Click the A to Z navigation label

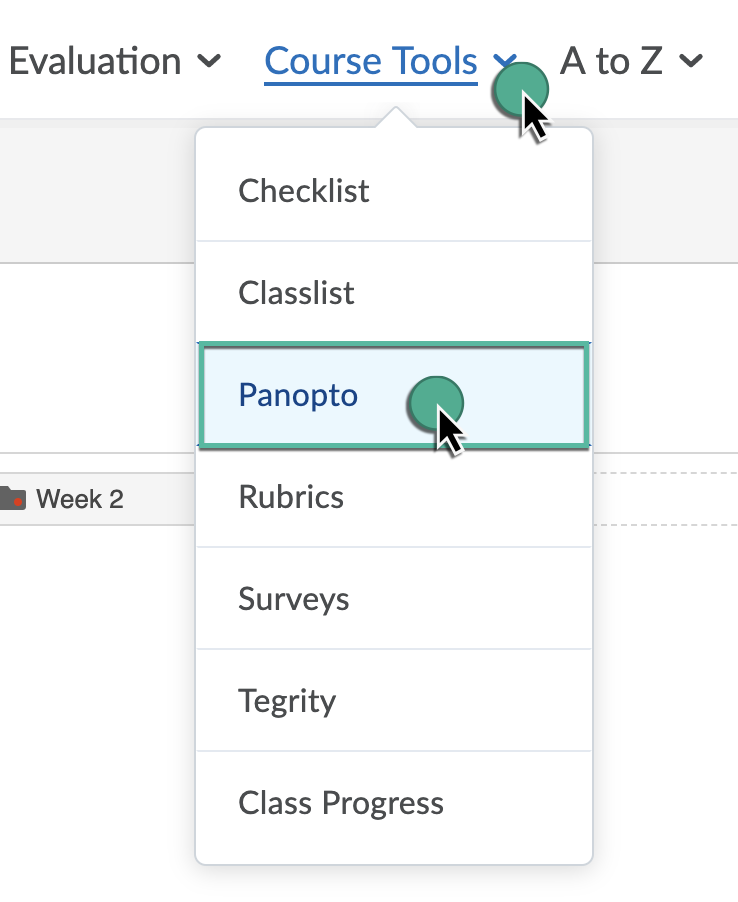(611, 62)
